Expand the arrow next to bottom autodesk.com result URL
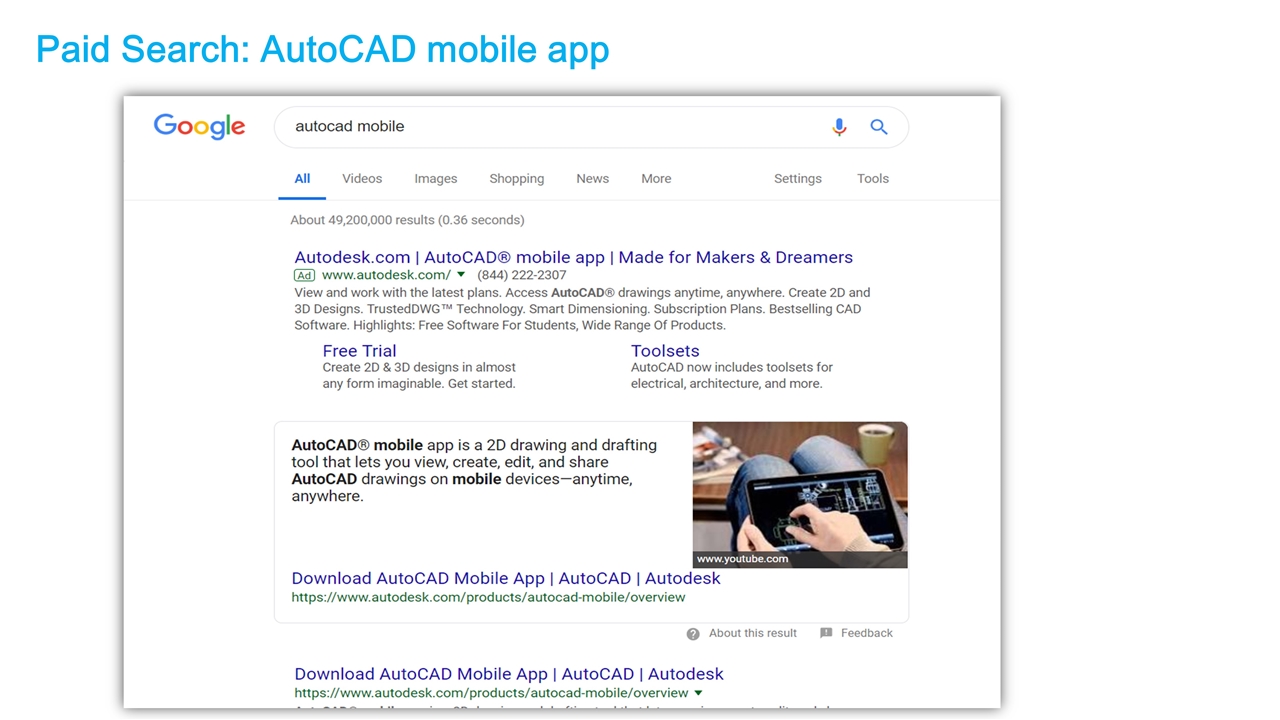The image size is (1280, 720). coord(698,693)
